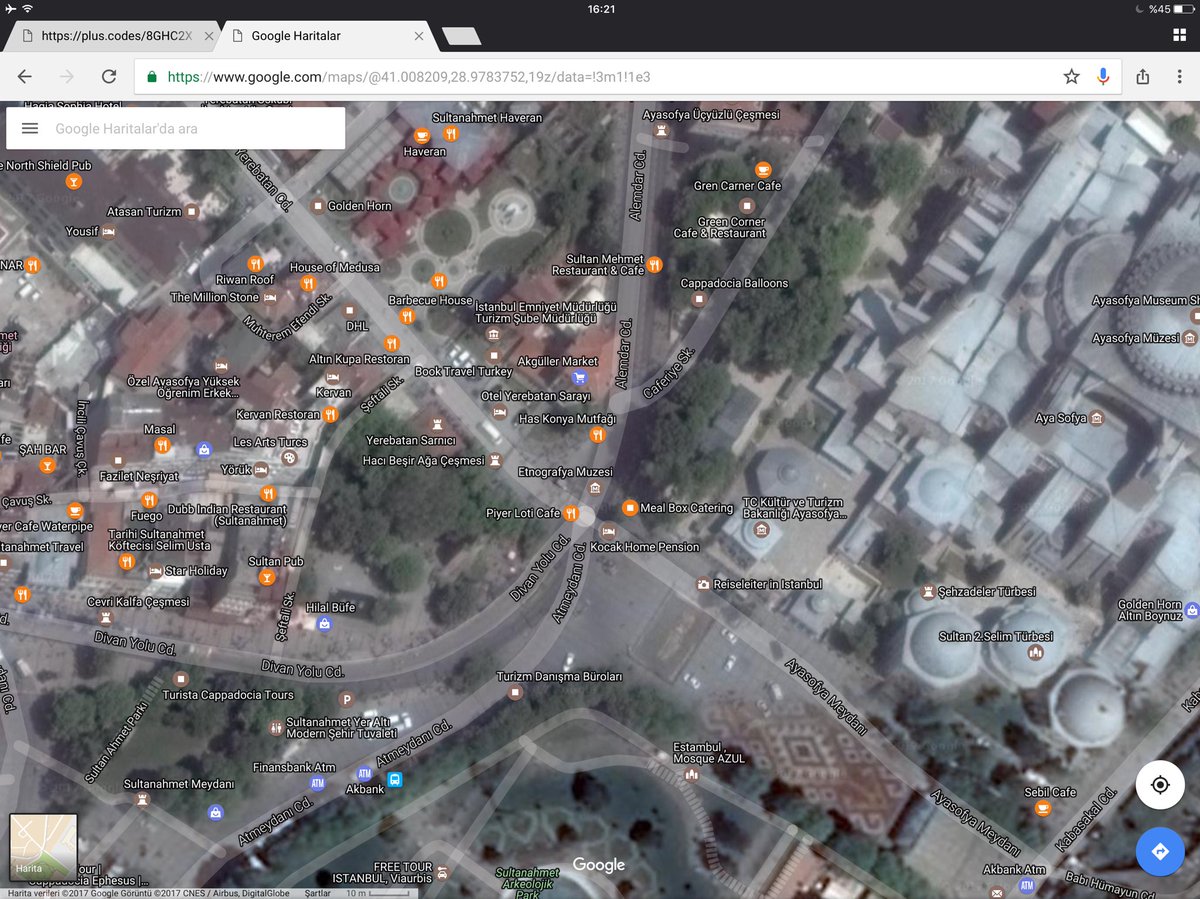Image resolution: width=1200 pixels, height=899 pixels.
Task: Select Kocak Home Pension lodging marker
Action: tap(607, 531)
